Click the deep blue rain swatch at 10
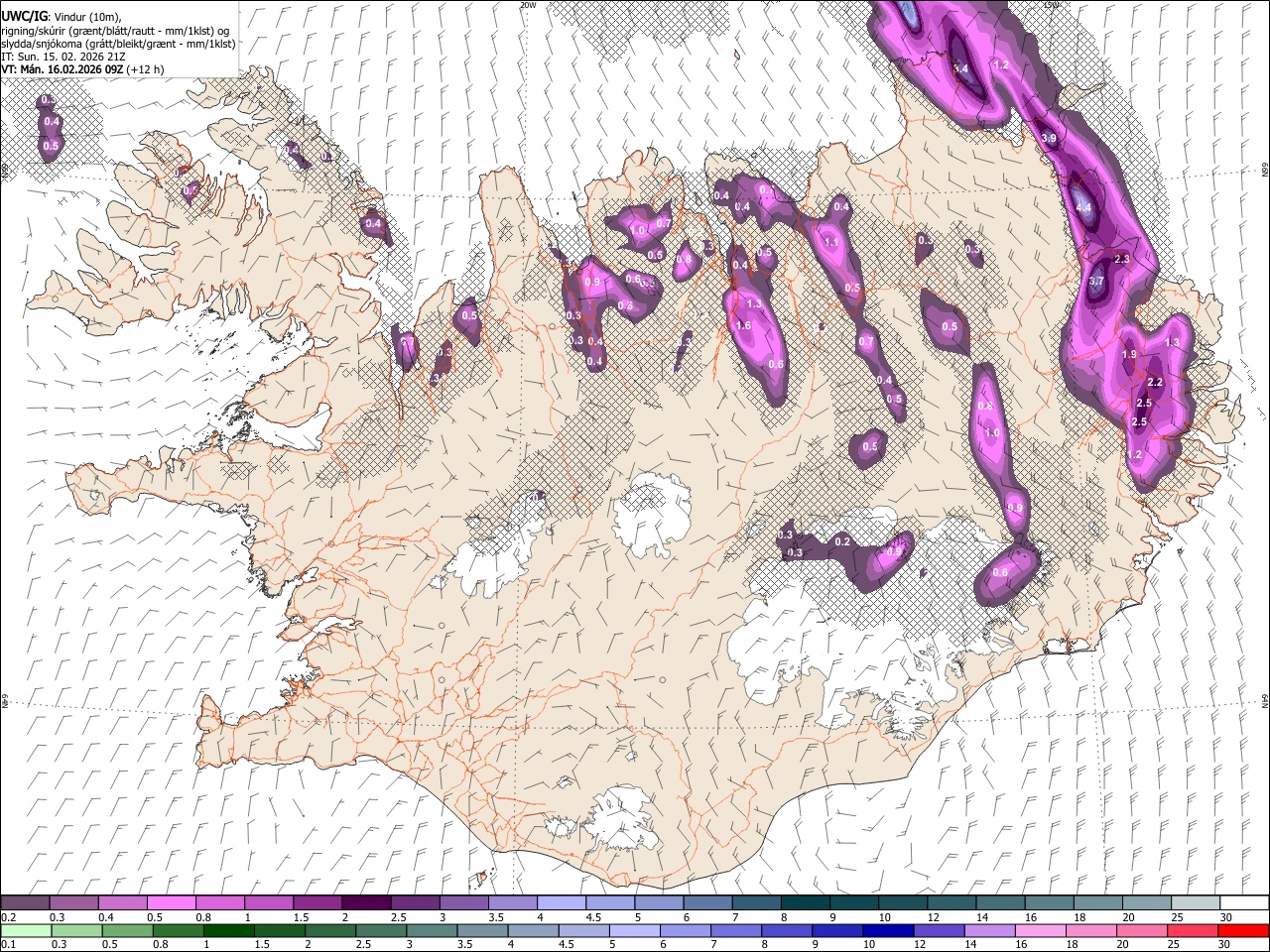This screenshot has width=1270, height=952. [887, 930]
